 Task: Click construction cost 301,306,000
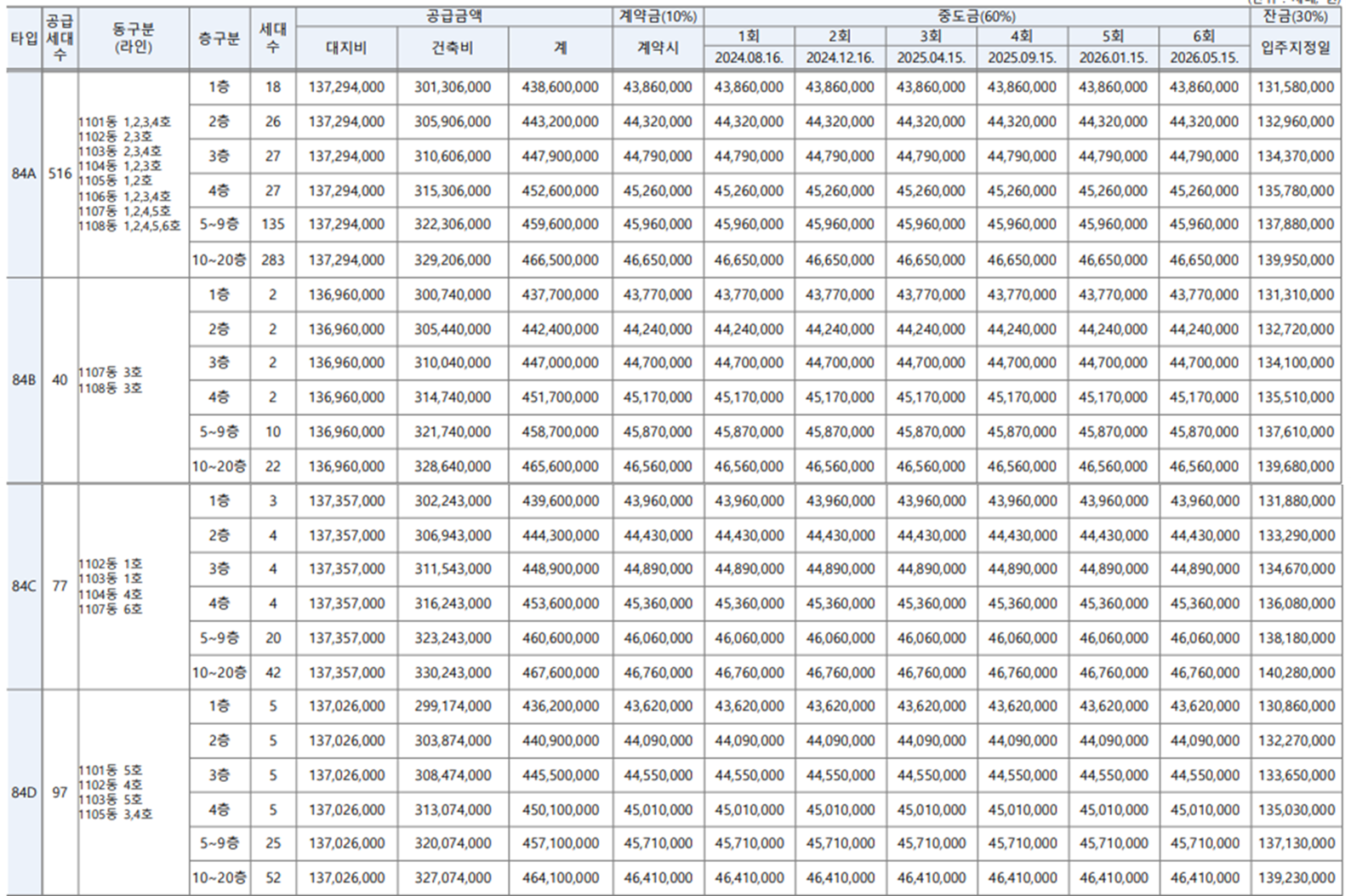click(453, 88)
